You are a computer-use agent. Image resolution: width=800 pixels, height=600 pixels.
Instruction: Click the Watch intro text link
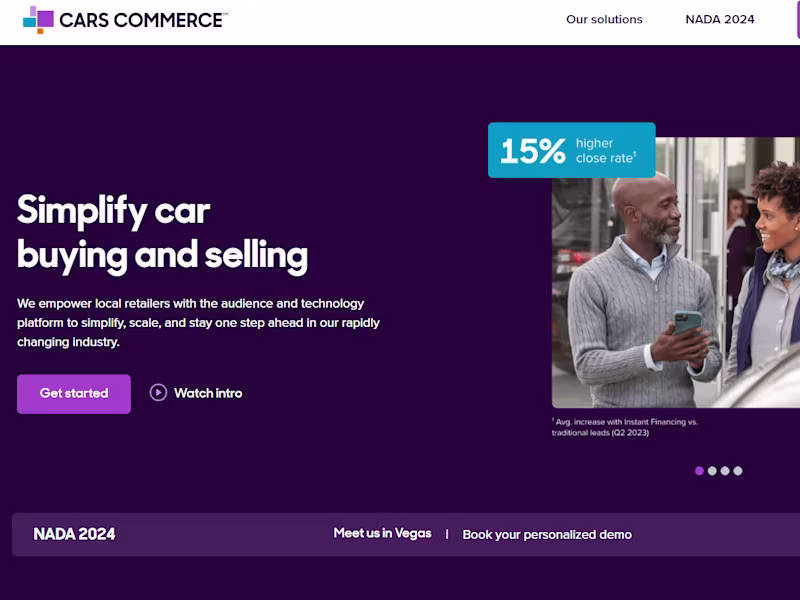tap(208, 393)
